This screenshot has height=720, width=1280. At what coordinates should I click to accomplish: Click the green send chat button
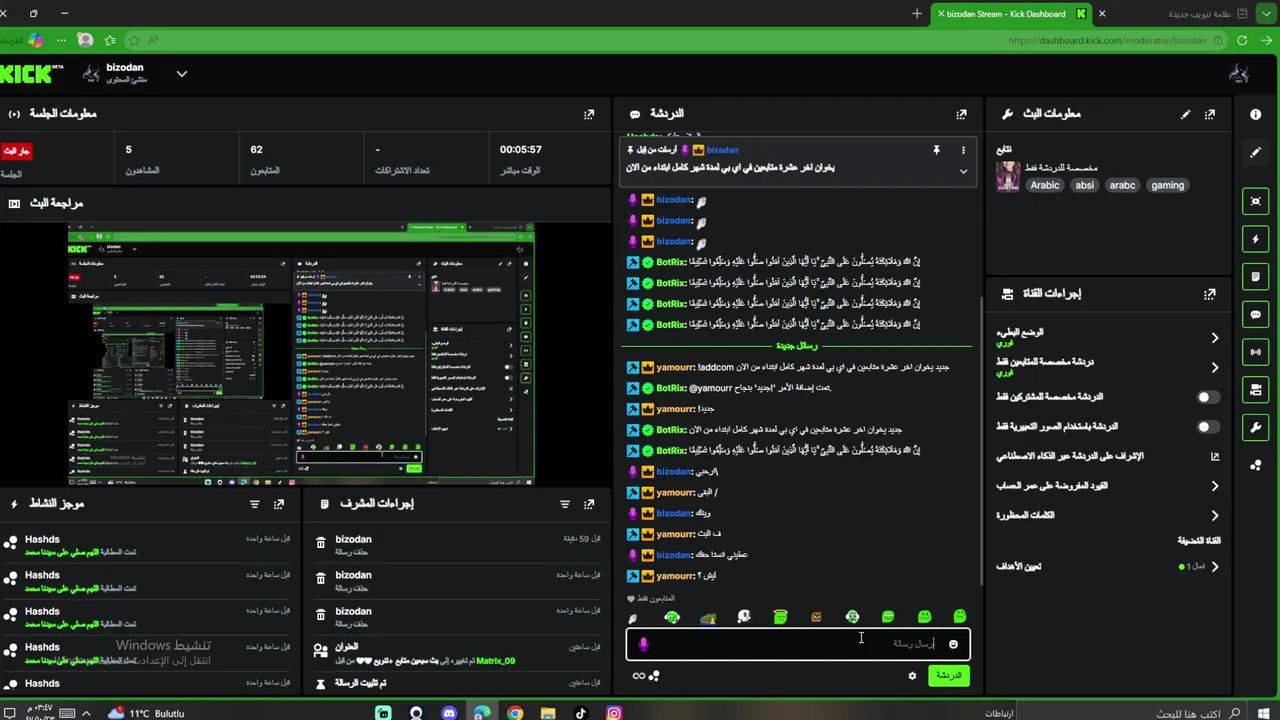tap(948, 676)
